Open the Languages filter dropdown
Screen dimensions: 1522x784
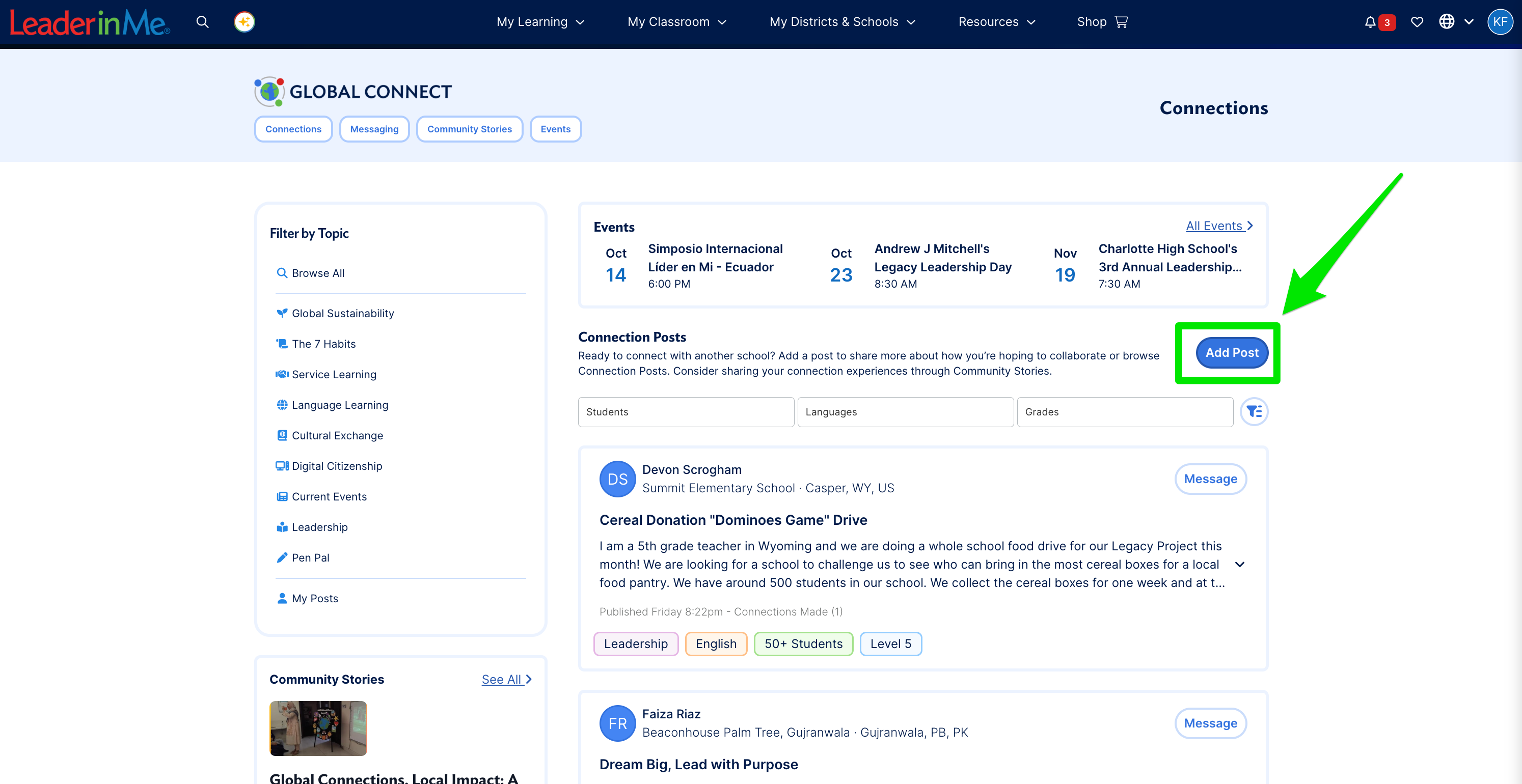coord(905,412)
